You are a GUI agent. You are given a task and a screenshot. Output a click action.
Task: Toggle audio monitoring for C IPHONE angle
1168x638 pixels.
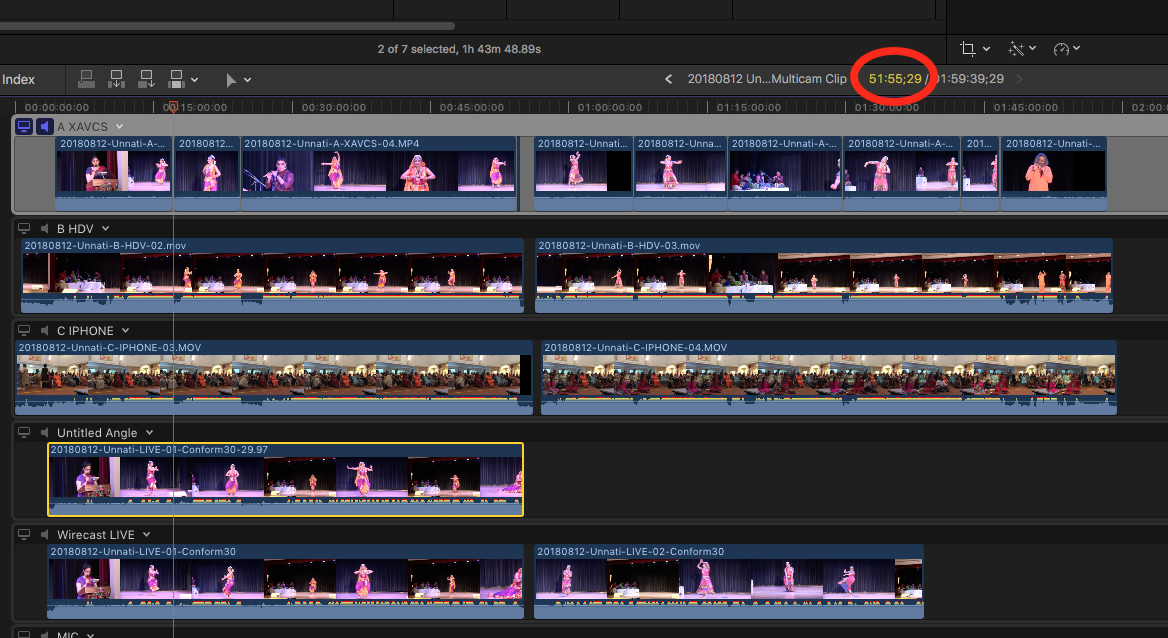tap(44, 330)
